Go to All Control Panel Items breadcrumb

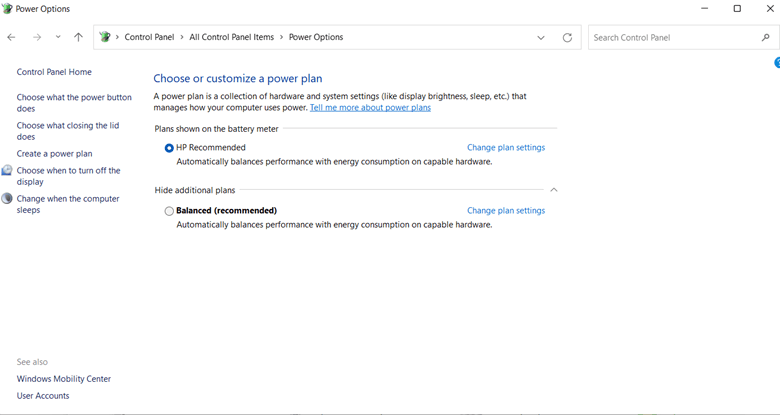point(231,37)
